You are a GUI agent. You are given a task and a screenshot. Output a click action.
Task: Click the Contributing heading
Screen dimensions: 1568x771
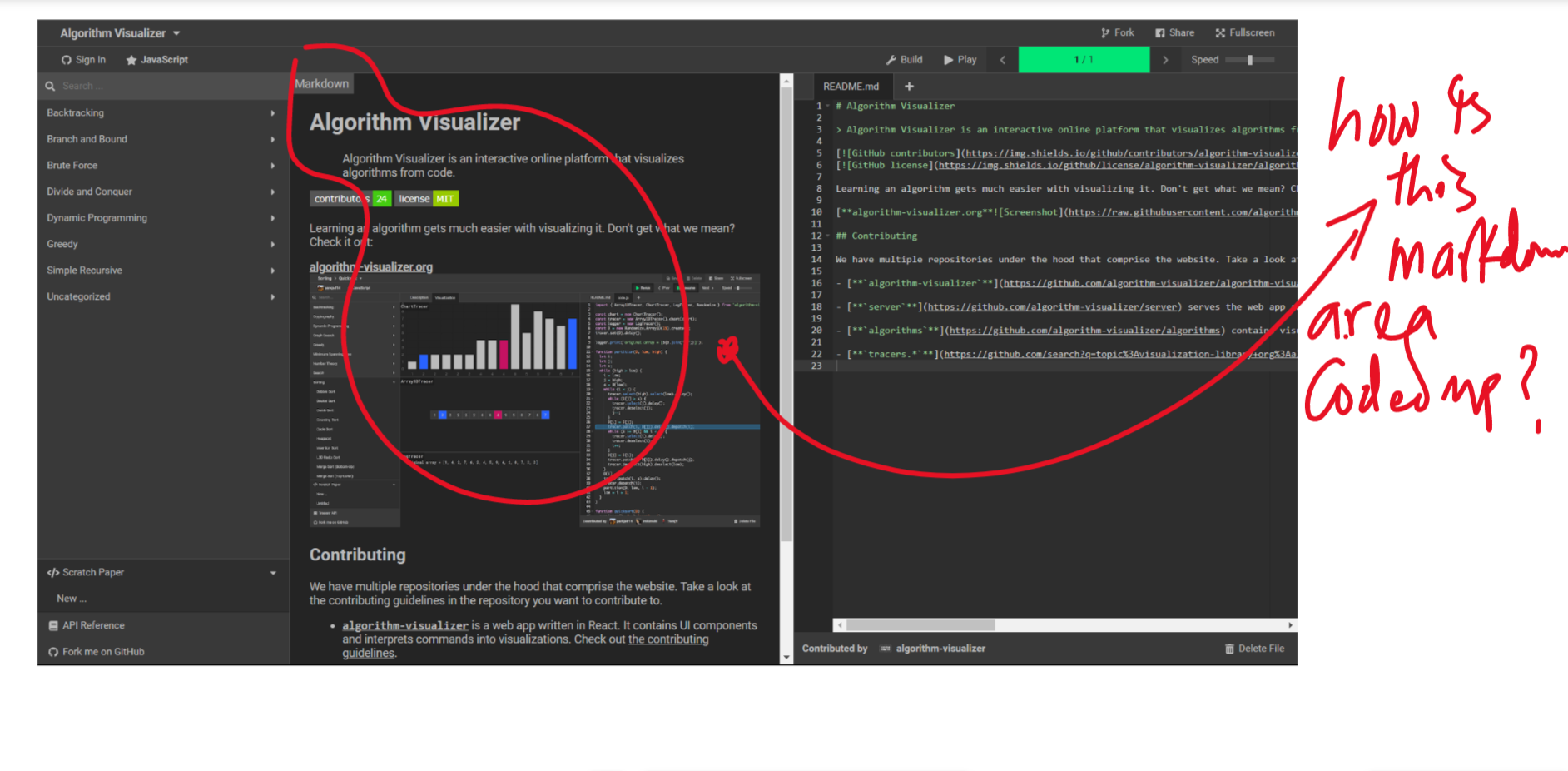tap(358, 555)
